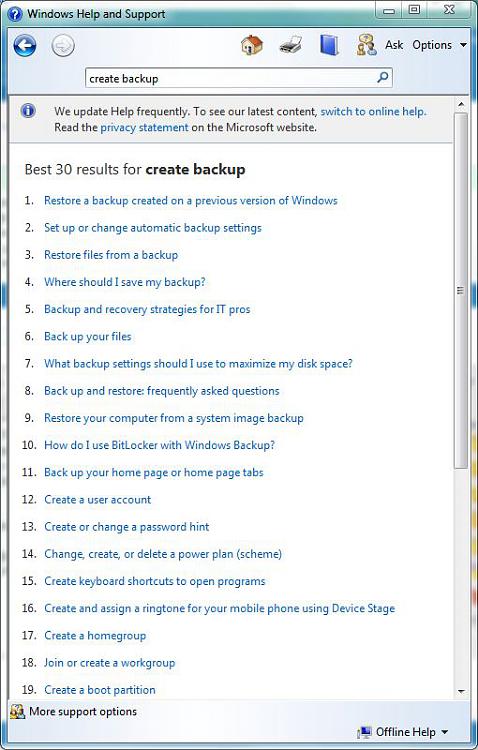
Task: Open the privacy statement link
Action: (x=144, y=128)
